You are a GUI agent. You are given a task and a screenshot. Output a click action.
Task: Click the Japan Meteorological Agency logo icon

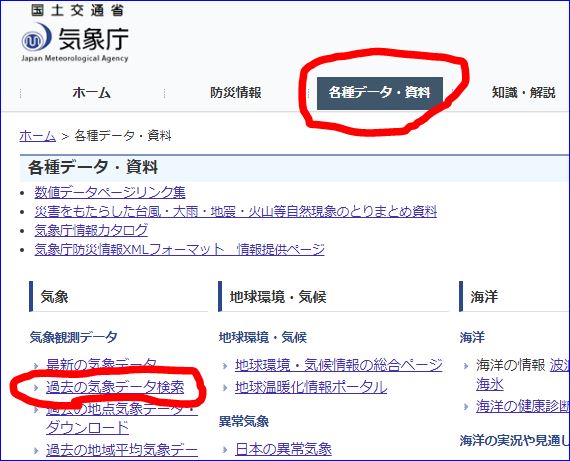[36, 37]
